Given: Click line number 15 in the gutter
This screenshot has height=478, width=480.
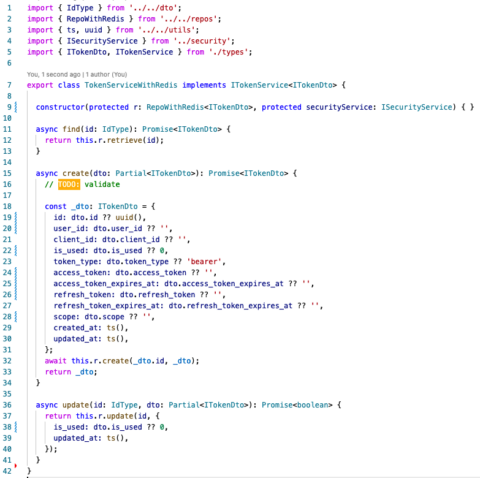Looking at the screenshot, I should (x=7, y=173).
